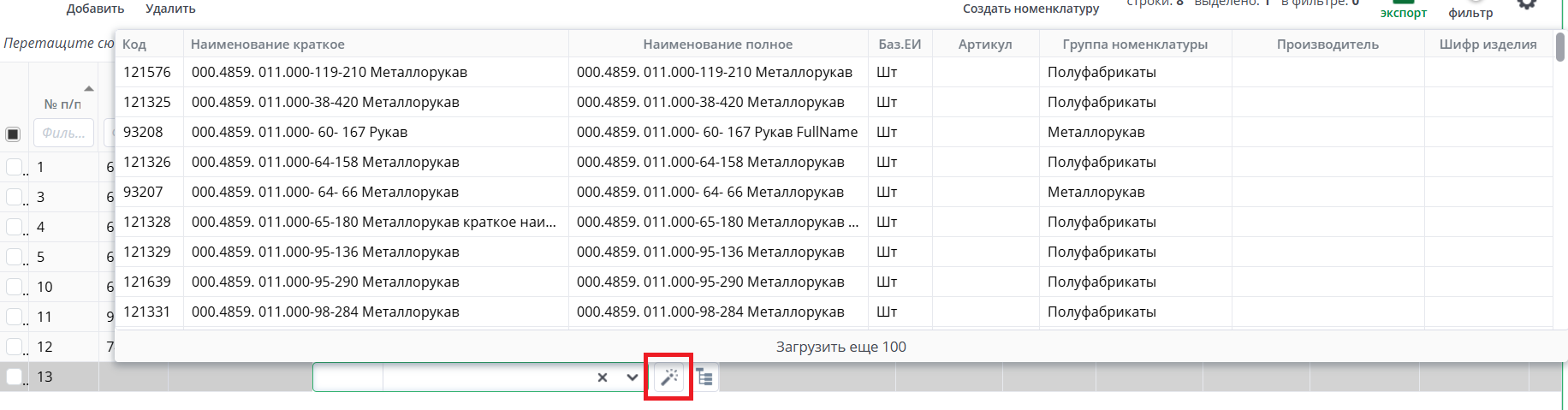Choose item 121576 Металлорукав in the list
The height and width of the screenshot is (410, 1568).
tap(330, 72)
